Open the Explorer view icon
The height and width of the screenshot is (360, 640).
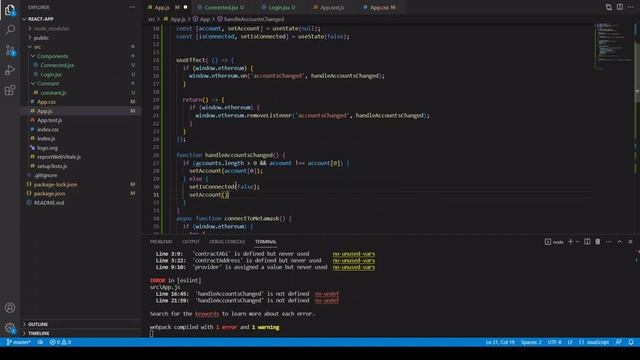point(10,10)
